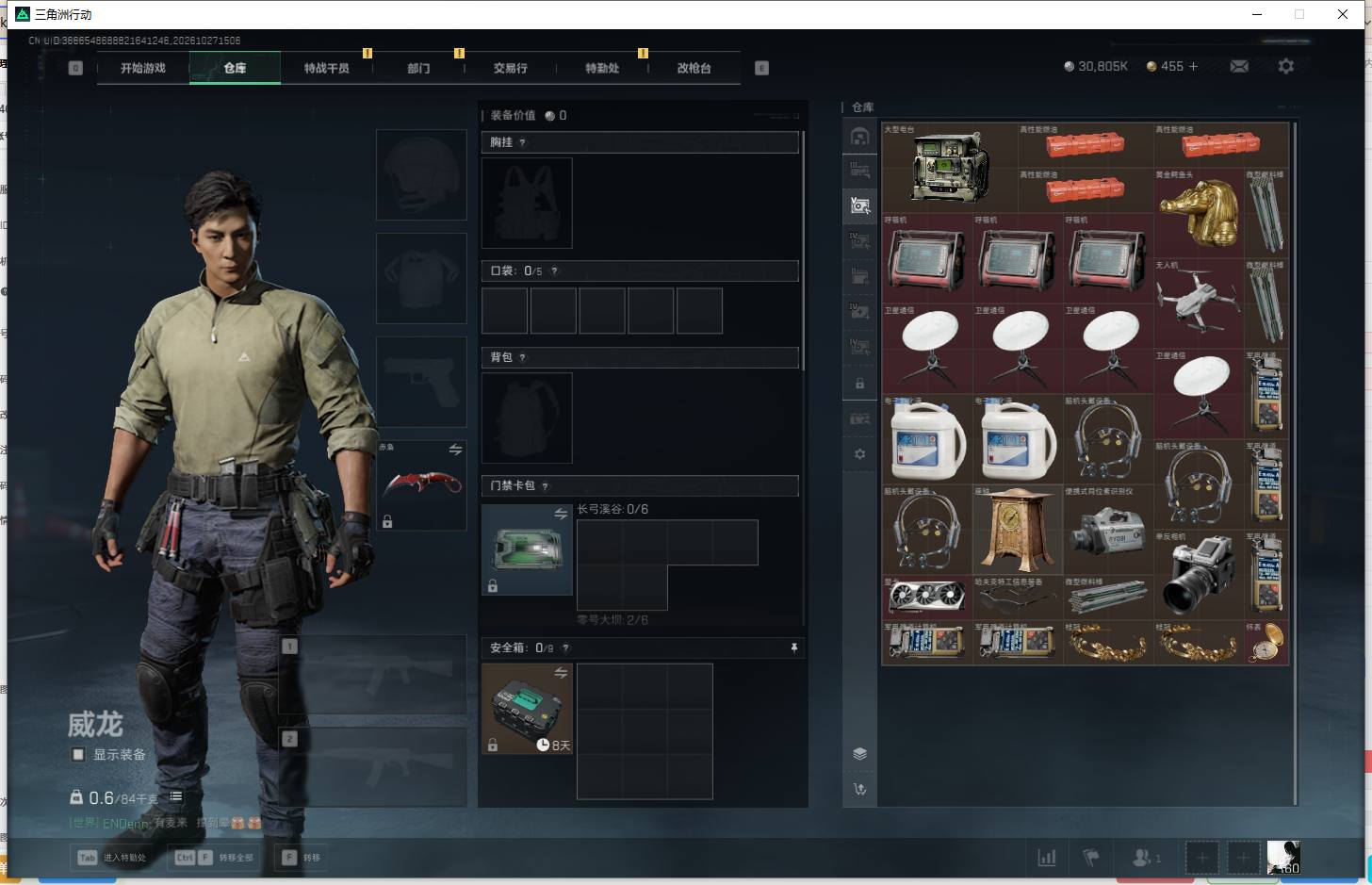This screenshot has height=885, width=1372.
Task: Click the locked box icon in warehouse sidebar
Action: click(x=859, y=384)
